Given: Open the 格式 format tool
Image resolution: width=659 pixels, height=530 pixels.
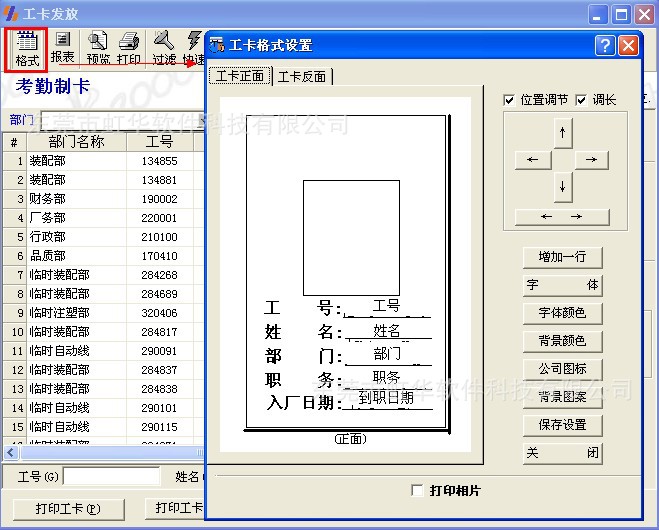Looking at the screenshot, I should click(27, 48).
